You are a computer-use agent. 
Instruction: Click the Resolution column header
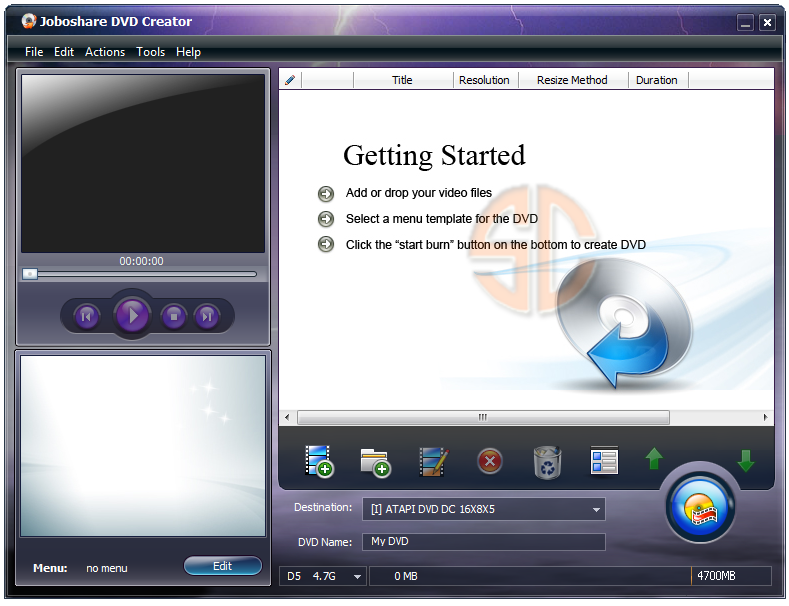(484, 80)
